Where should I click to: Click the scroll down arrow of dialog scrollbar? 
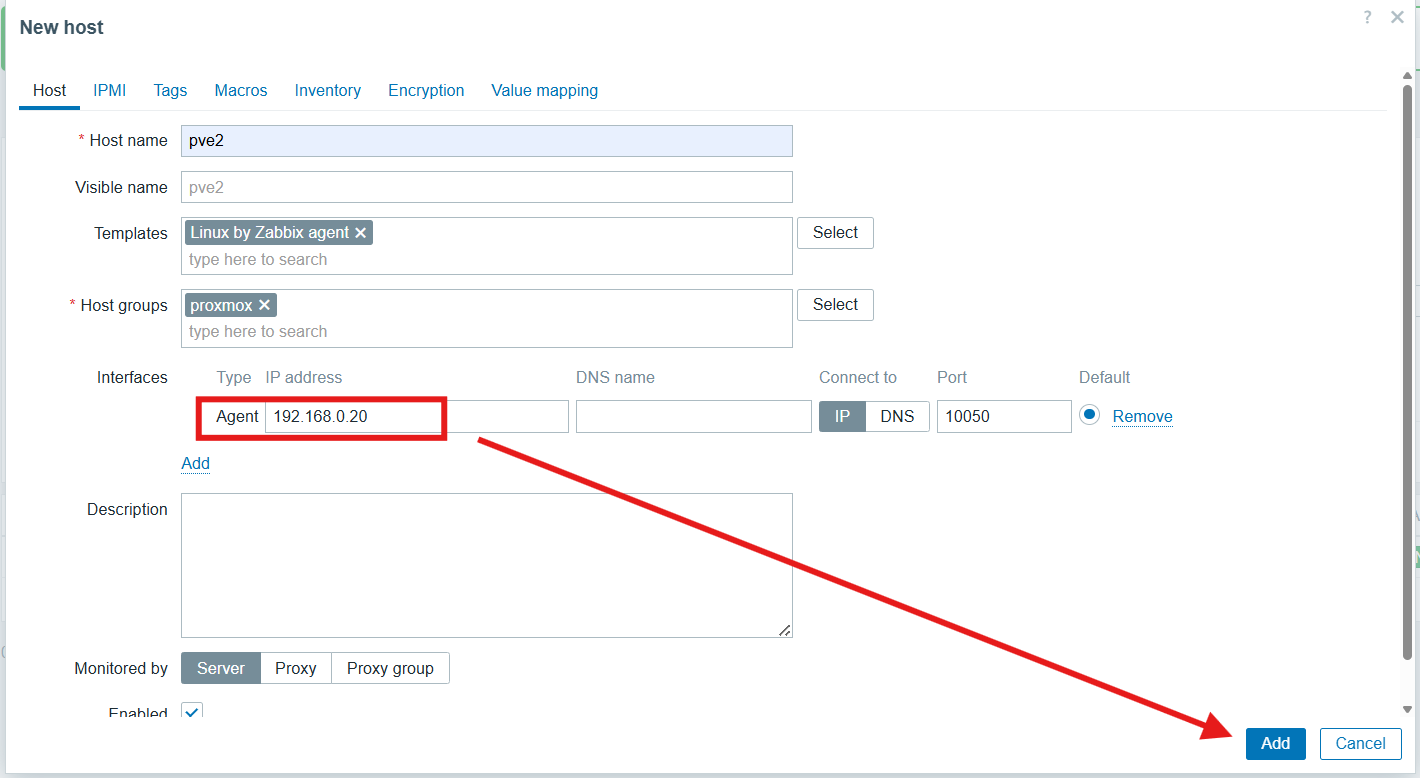pyautogui.click(x=1408, y=710)
